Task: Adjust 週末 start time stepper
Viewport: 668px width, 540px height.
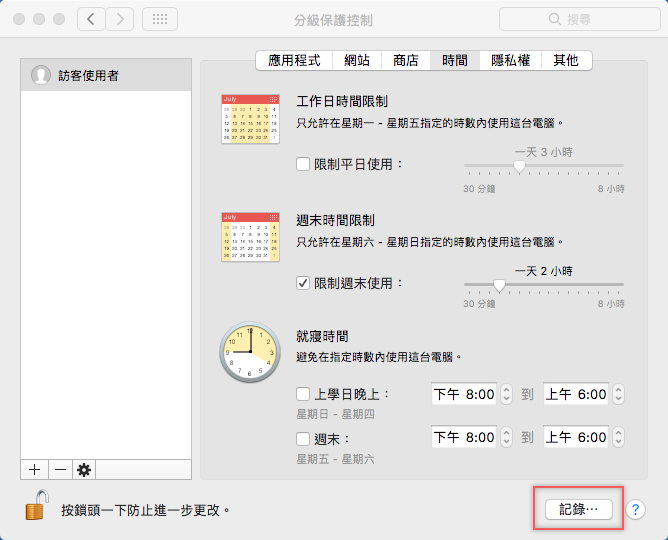Action: pos(506,437)
